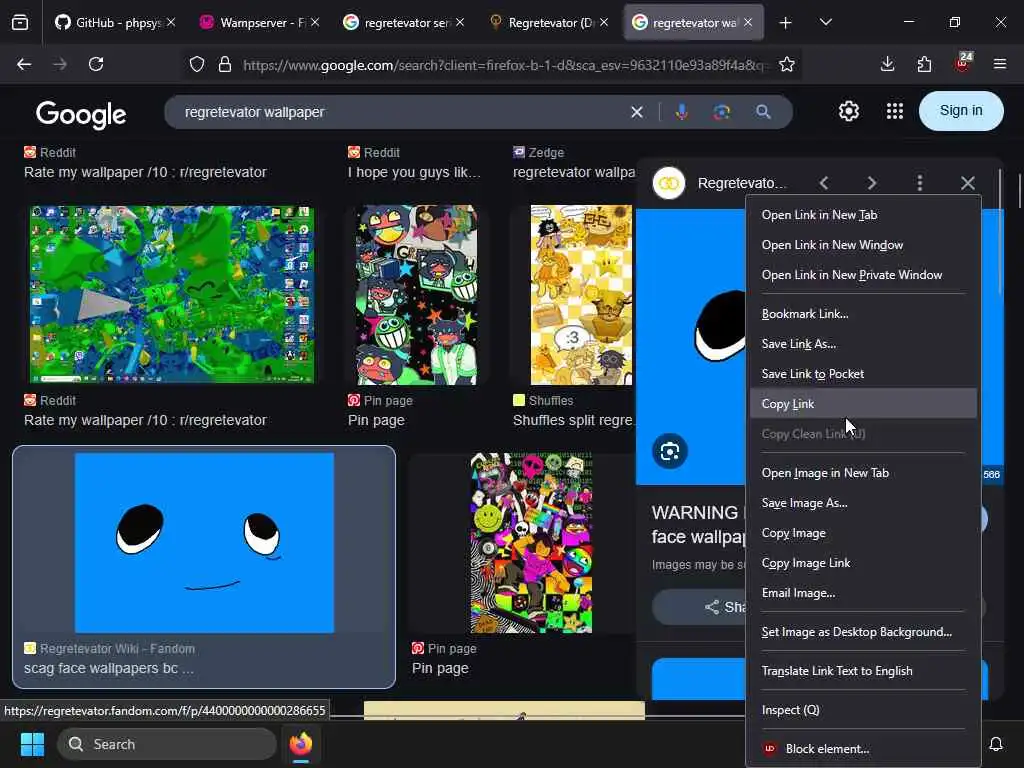Screen dimensions: 1024x768
Task: Click Firefox View icon in tab bar
Action: pos(20,23)
